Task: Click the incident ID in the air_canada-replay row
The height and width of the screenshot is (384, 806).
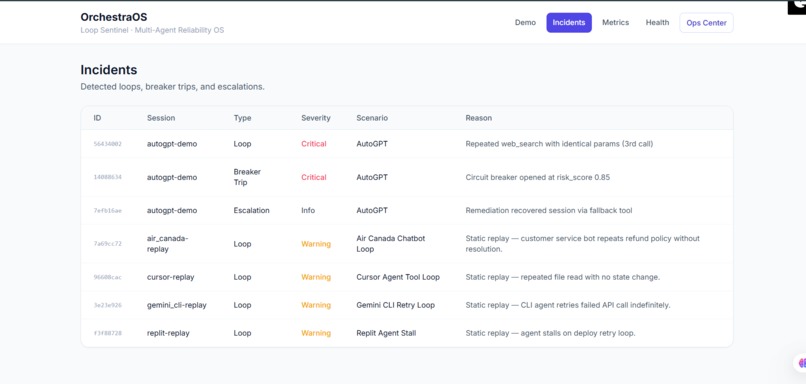Action: pyautogui.click(x=107, y=244)
